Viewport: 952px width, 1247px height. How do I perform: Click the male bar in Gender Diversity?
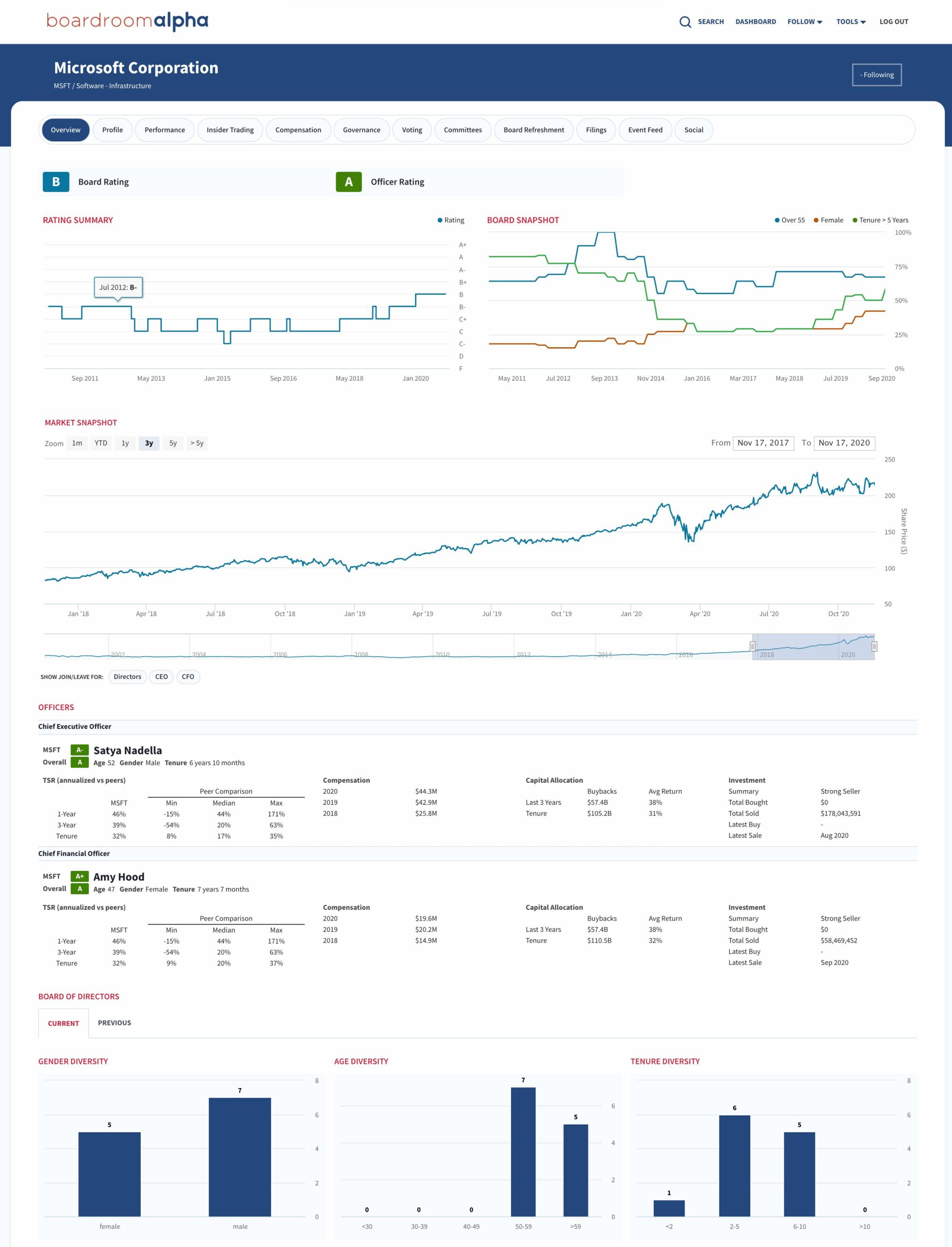click(x=240, y=1157)
